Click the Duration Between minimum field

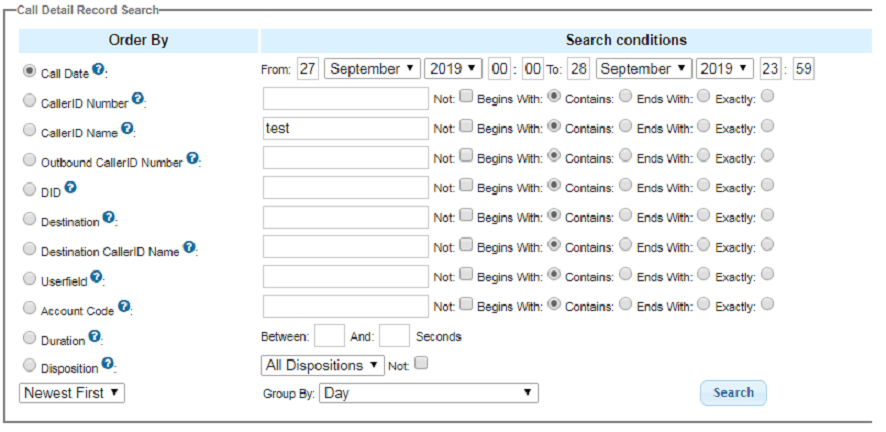329,336
